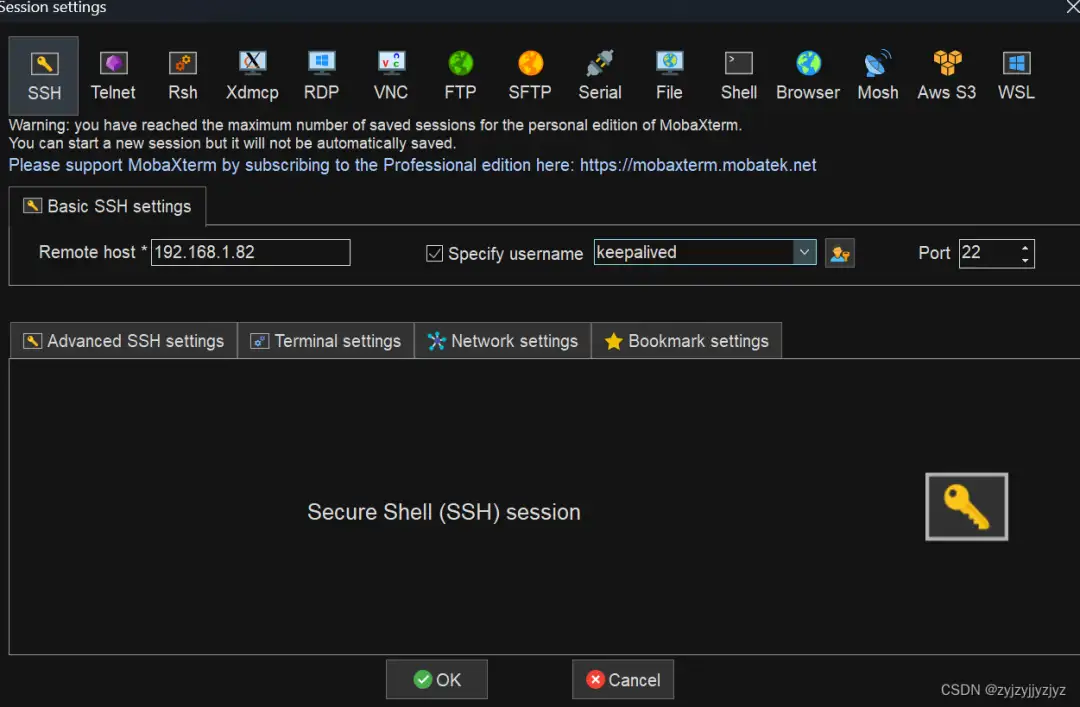Select the Serial session type

click(599, 76)
